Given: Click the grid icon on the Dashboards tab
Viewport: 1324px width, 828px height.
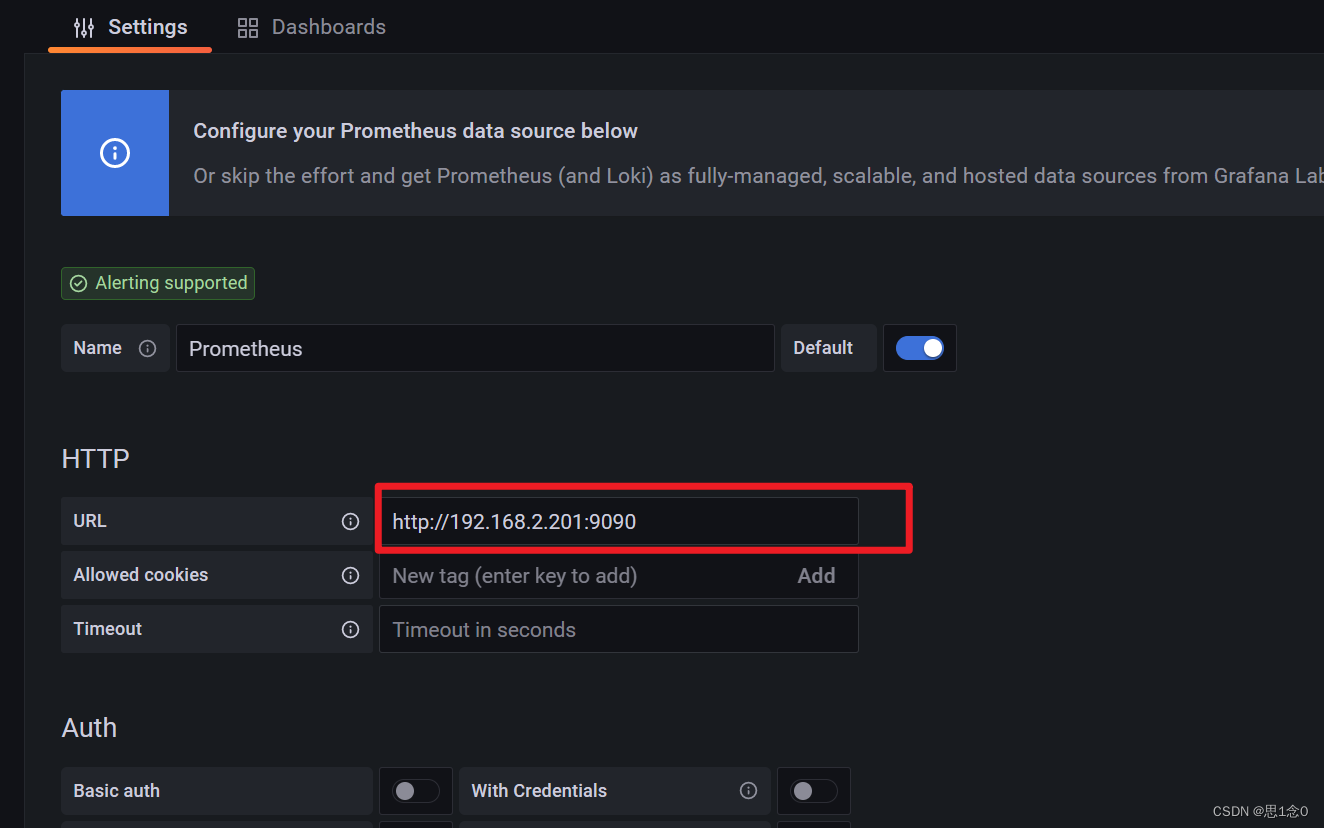Looking at the screenshot, I should click(248, 28).
